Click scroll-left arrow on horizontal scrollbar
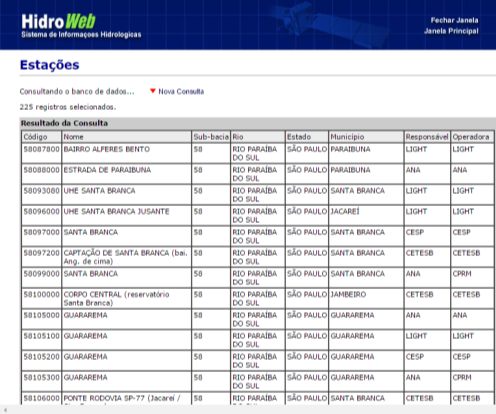This screenshot has width=496, height=414. click(x=5, y=410)
